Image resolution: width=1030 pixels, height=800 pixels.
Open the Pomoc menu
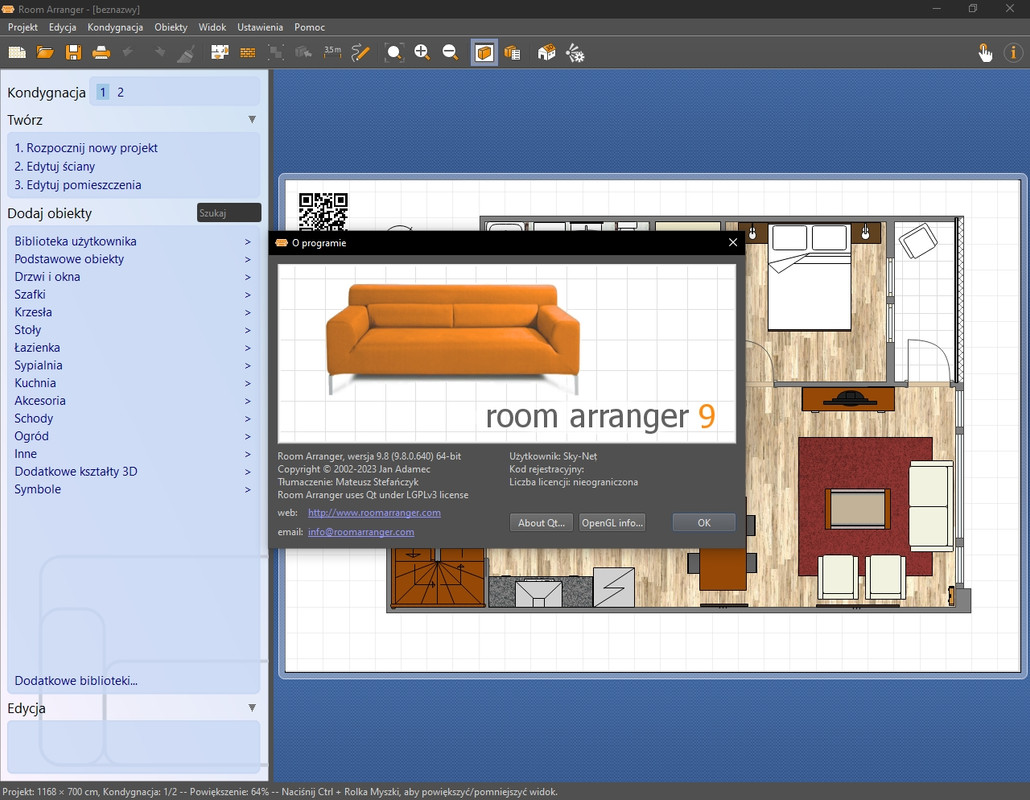tap(309, 27)
